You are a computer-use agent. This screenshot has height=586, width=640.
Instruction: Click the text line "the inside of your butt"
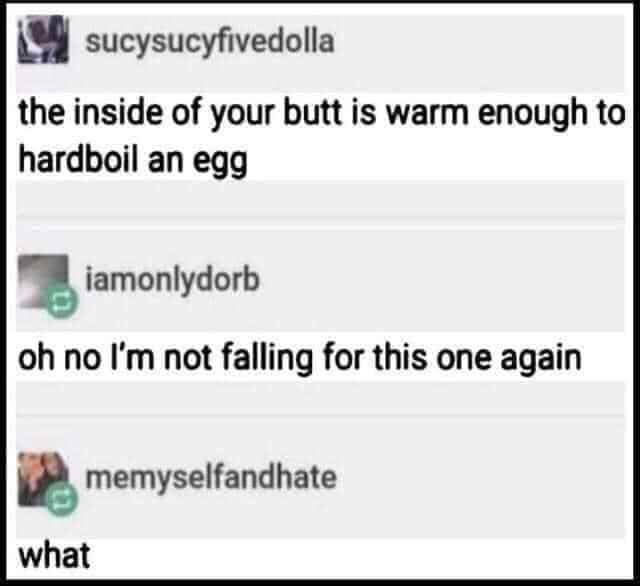point(179,113)
